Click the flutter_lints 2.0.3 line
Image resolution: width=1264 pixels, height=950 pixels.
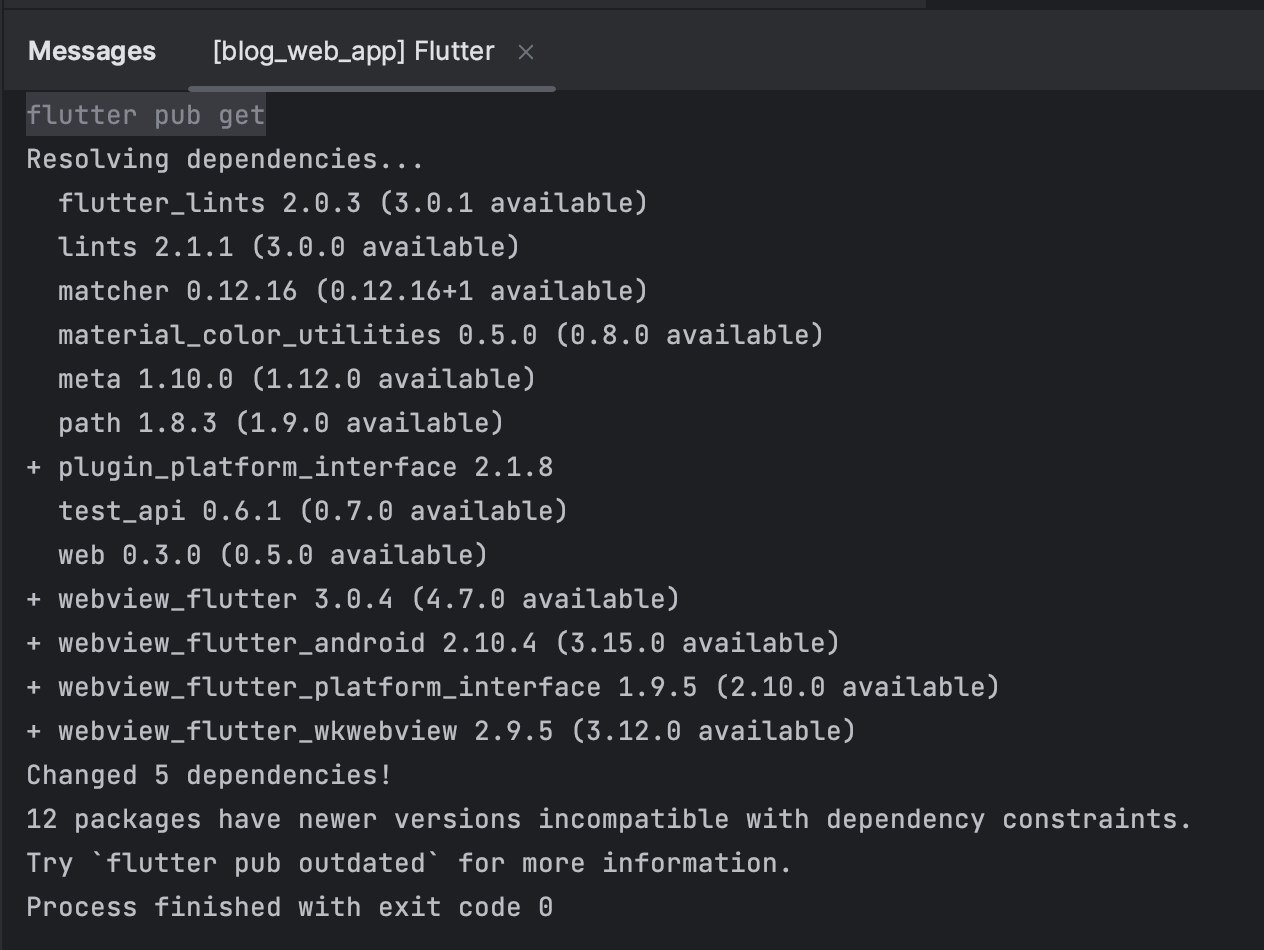click(353, 203)
